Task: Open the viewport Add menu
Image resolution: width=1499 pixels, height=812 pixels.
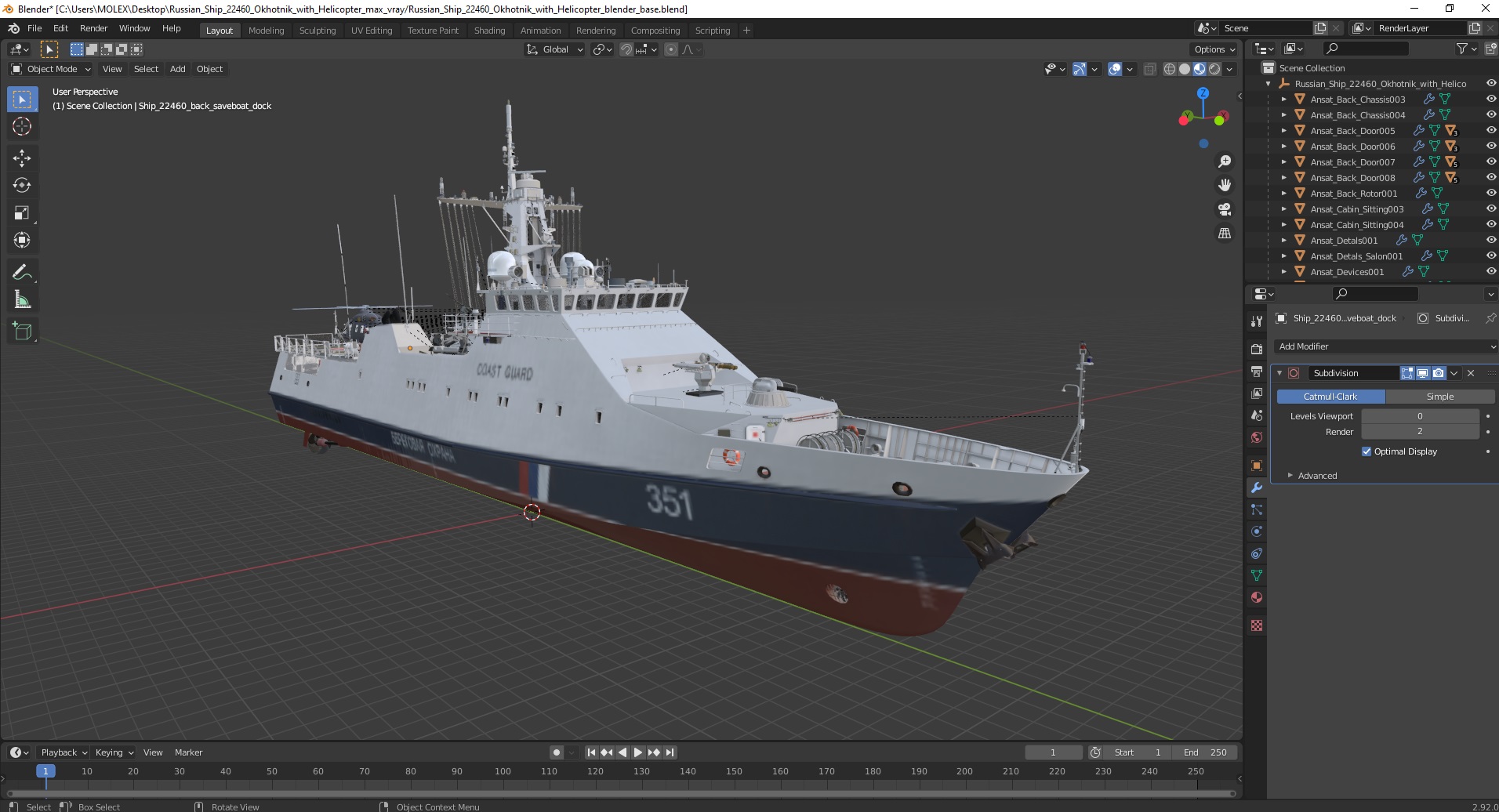Action: (x=178, y=69)
